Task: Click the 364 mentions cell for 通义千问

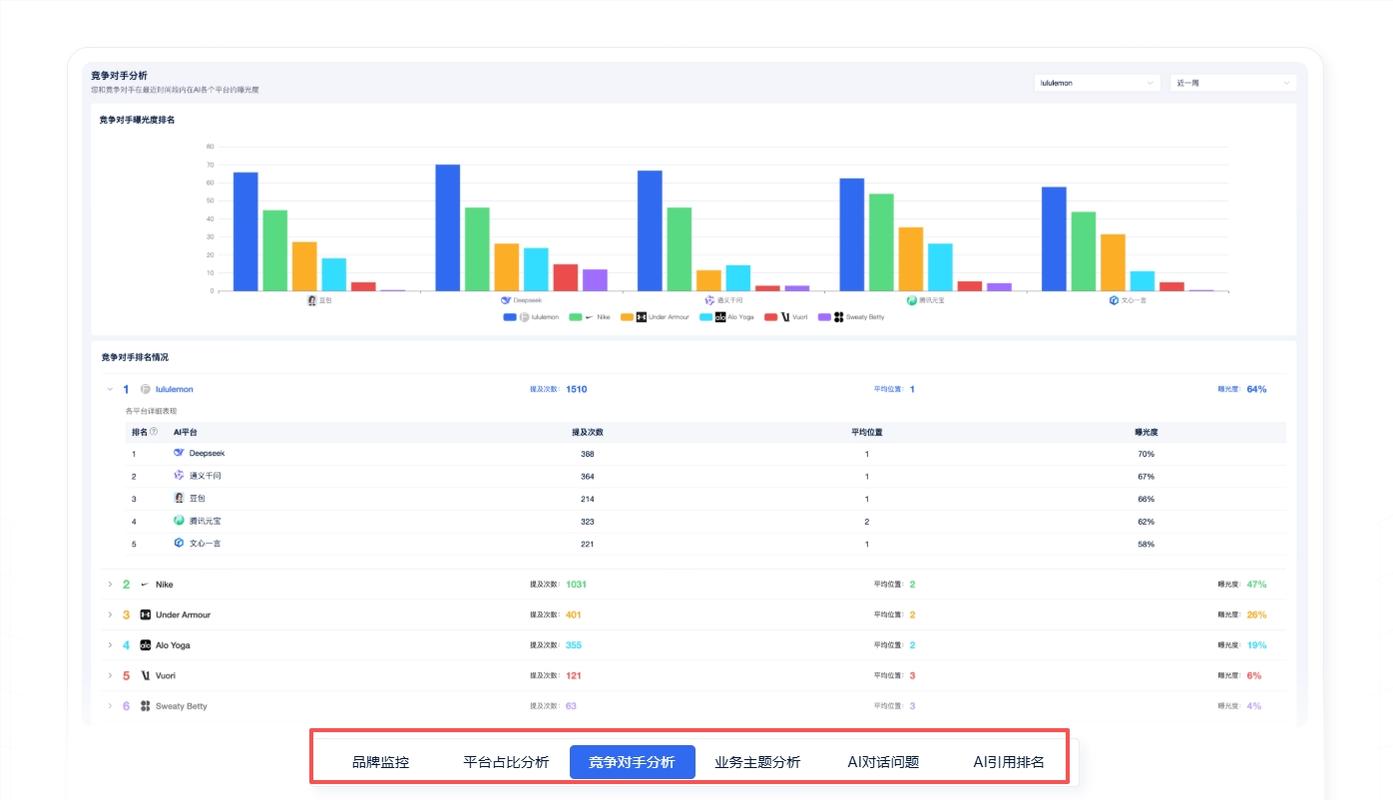Action: (x=587, y=476)
